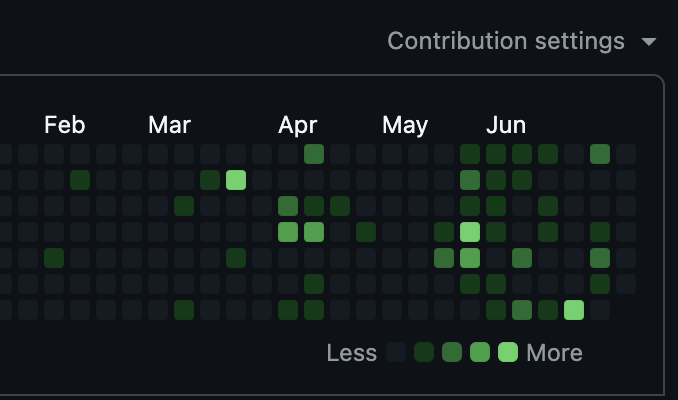Screen dimensions: 678x400
Task: Click the Feb month label
Action: click(x=64, y=125)
